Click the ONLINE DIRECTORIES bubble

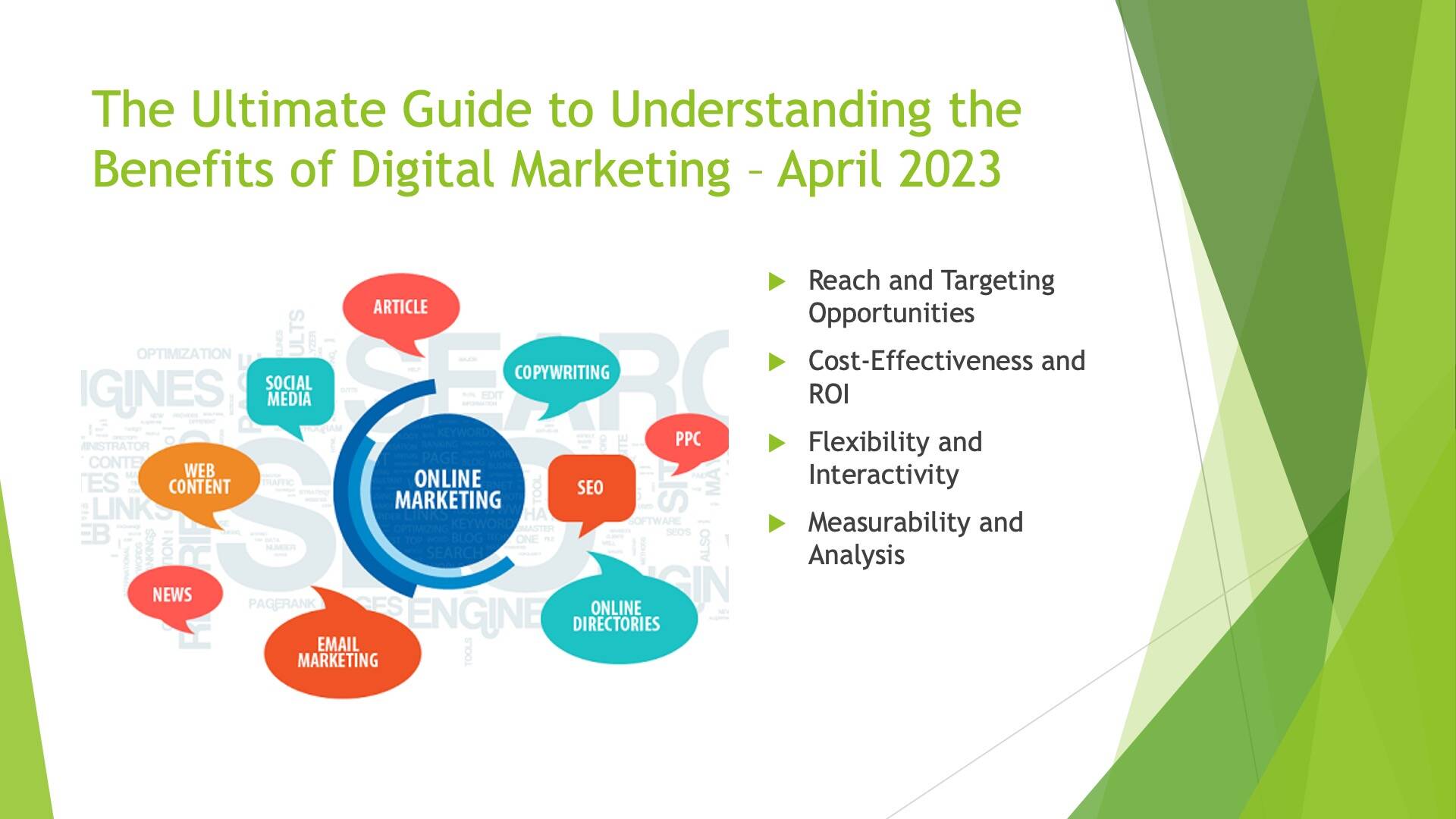(619, 611)
